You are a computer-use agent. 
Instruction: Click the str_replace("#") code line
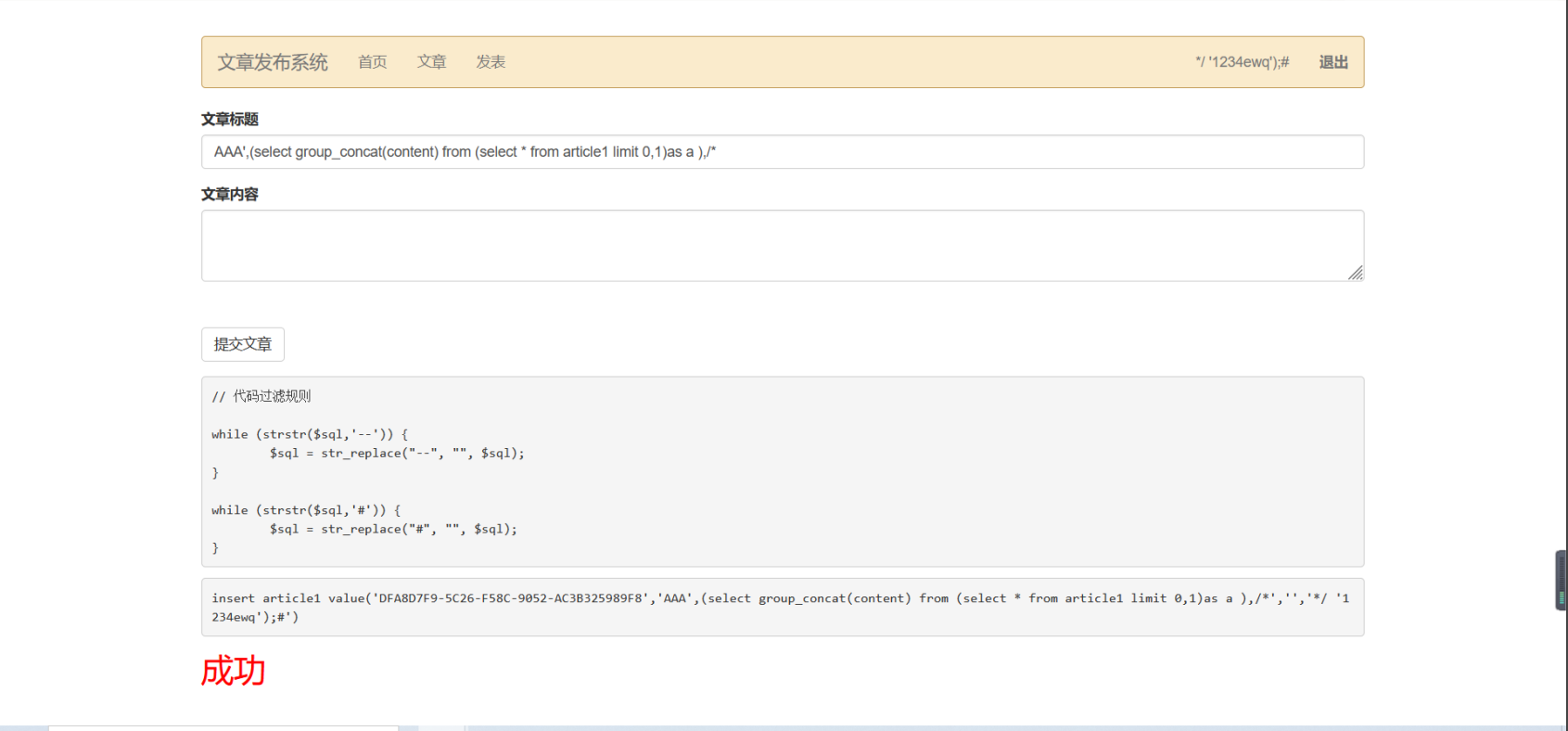click(393, 529)
